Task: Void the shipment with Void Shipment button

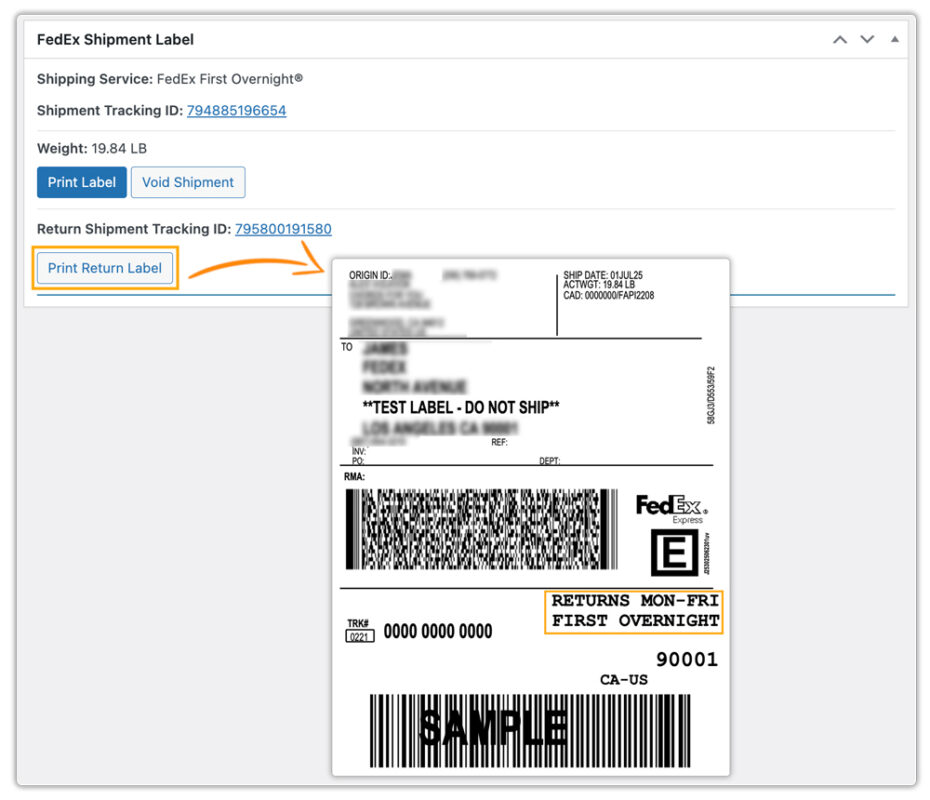Action: pyautogui.click(x=187, y=182)
